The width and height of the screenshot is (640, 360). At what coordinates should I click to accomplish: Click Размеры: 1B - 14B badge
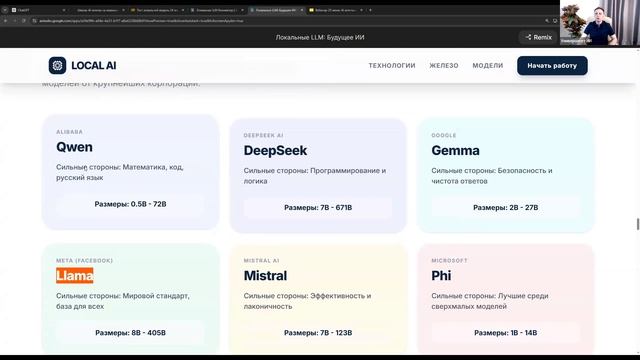point(505,333)
